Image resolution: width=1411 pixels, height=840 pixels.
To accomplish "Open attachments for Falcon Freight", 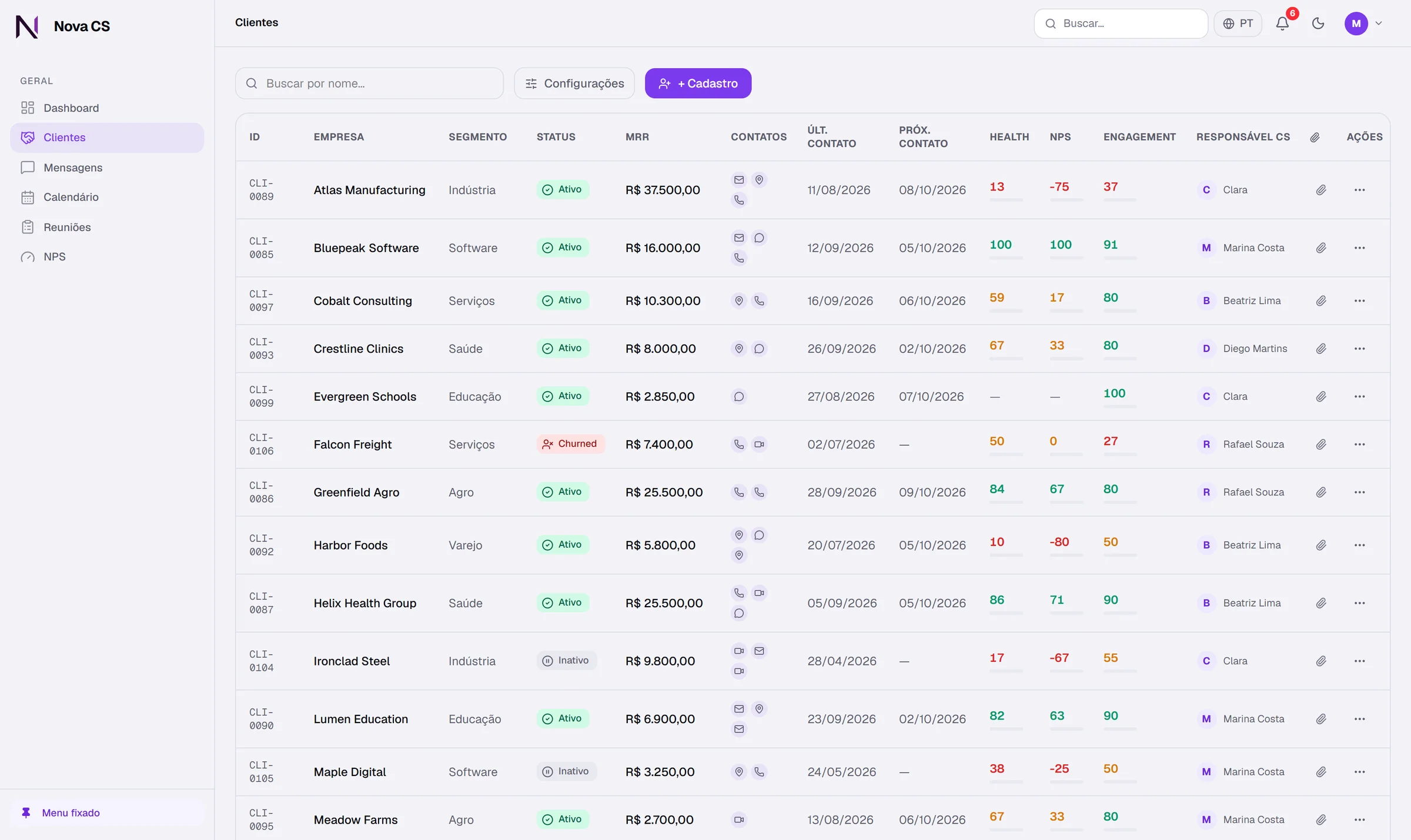I will point(1321,444).
